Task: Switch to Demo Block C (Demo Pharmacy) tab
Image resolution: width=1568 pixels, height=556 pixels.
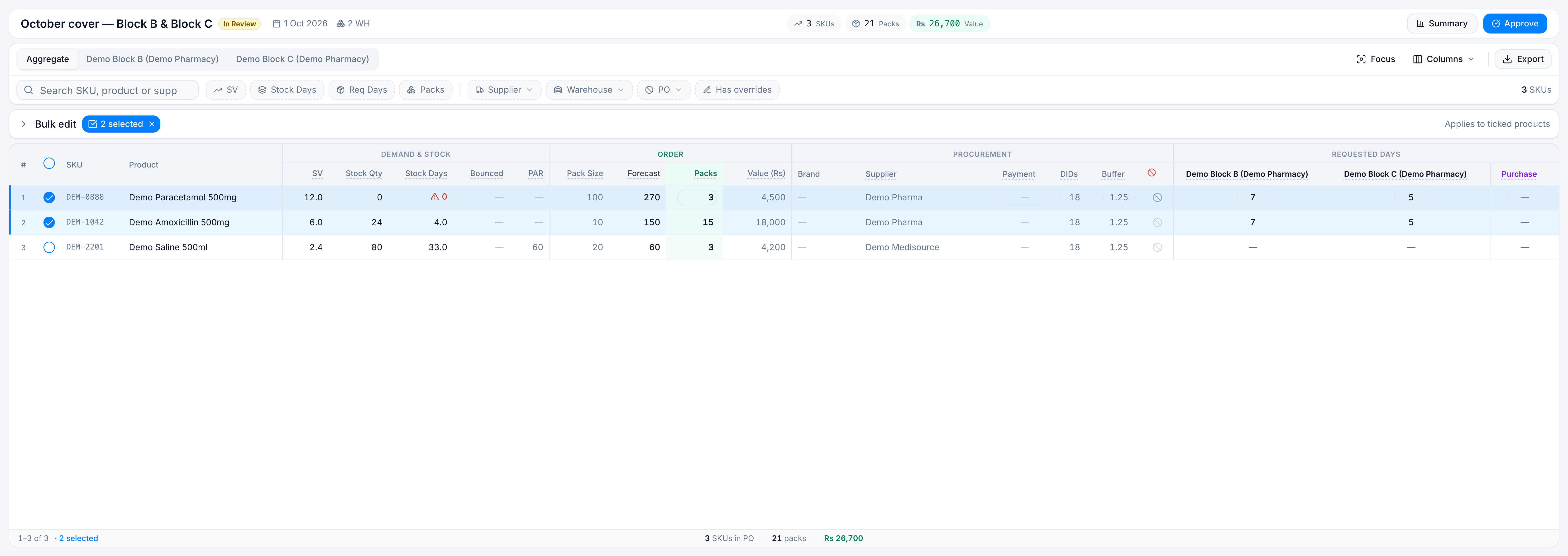Action: (x=302, y=59)
